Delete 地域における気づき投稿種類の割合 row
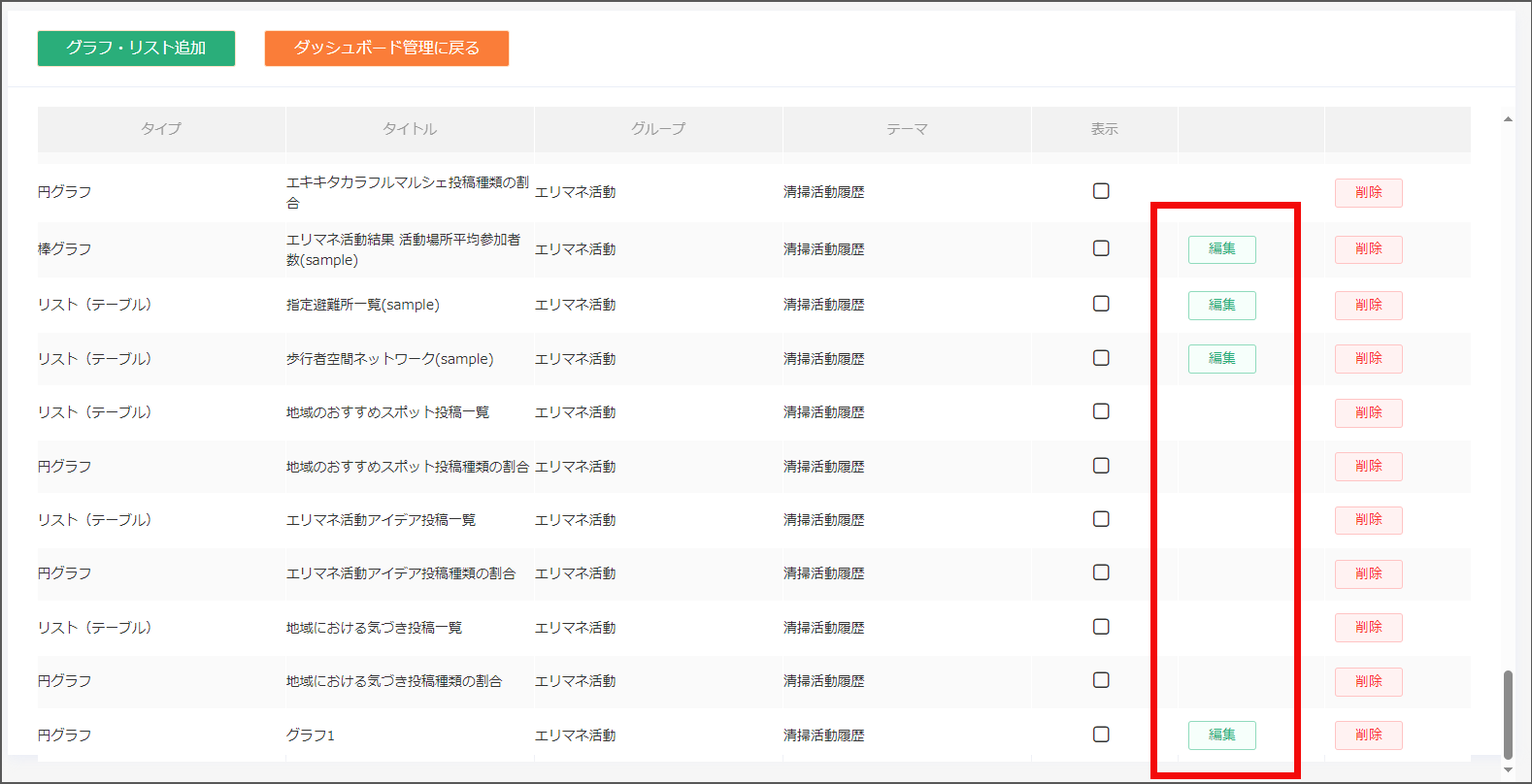The image size is (1532, 784). [1369, 681]
